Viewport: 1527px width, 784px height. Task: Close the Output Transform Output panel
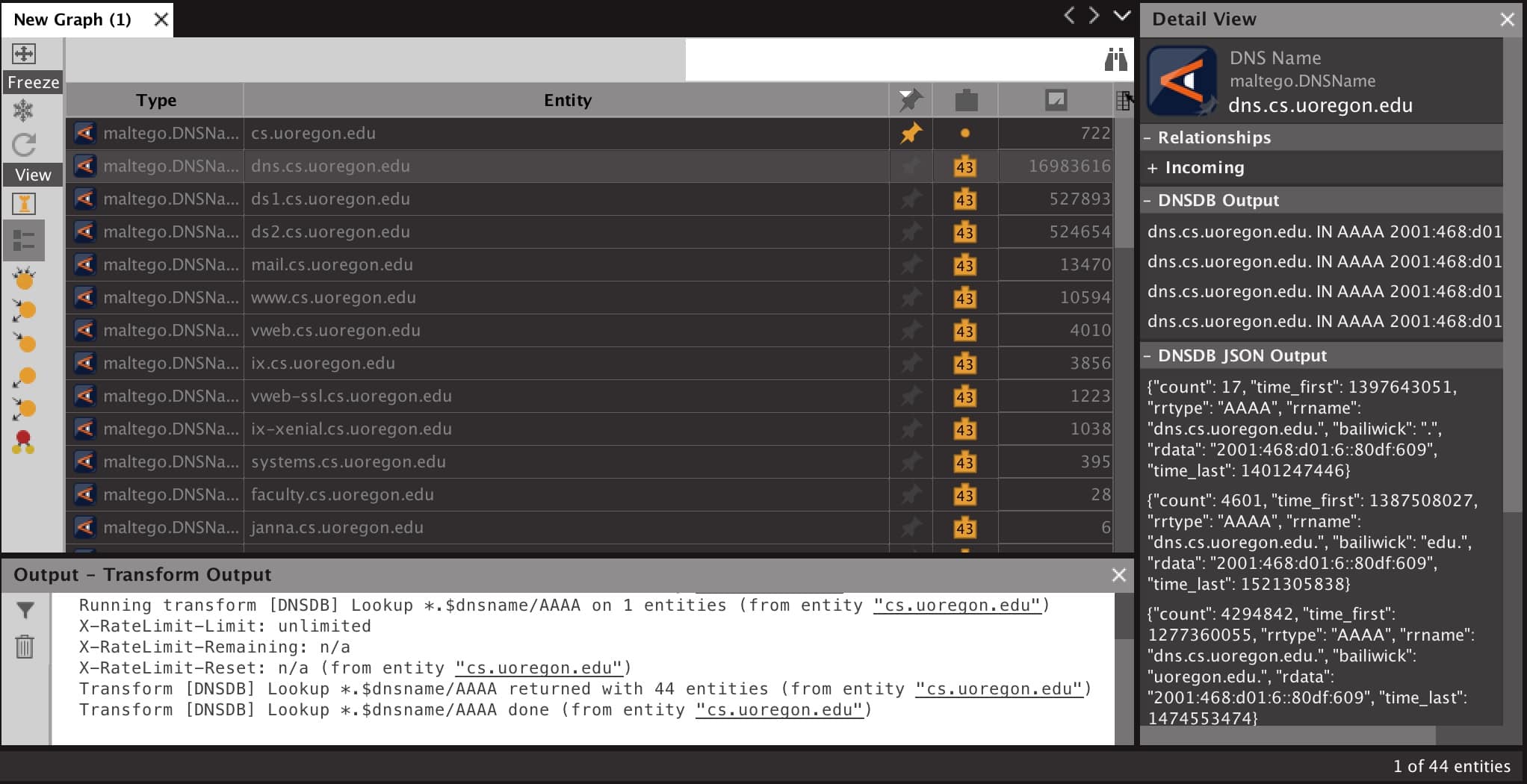[1118, 575]
